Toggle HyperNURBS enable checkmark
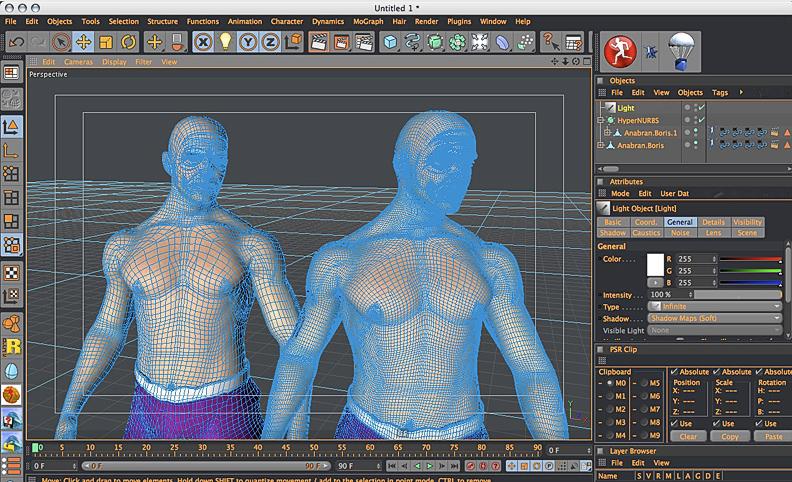 [x=702, y=120]
